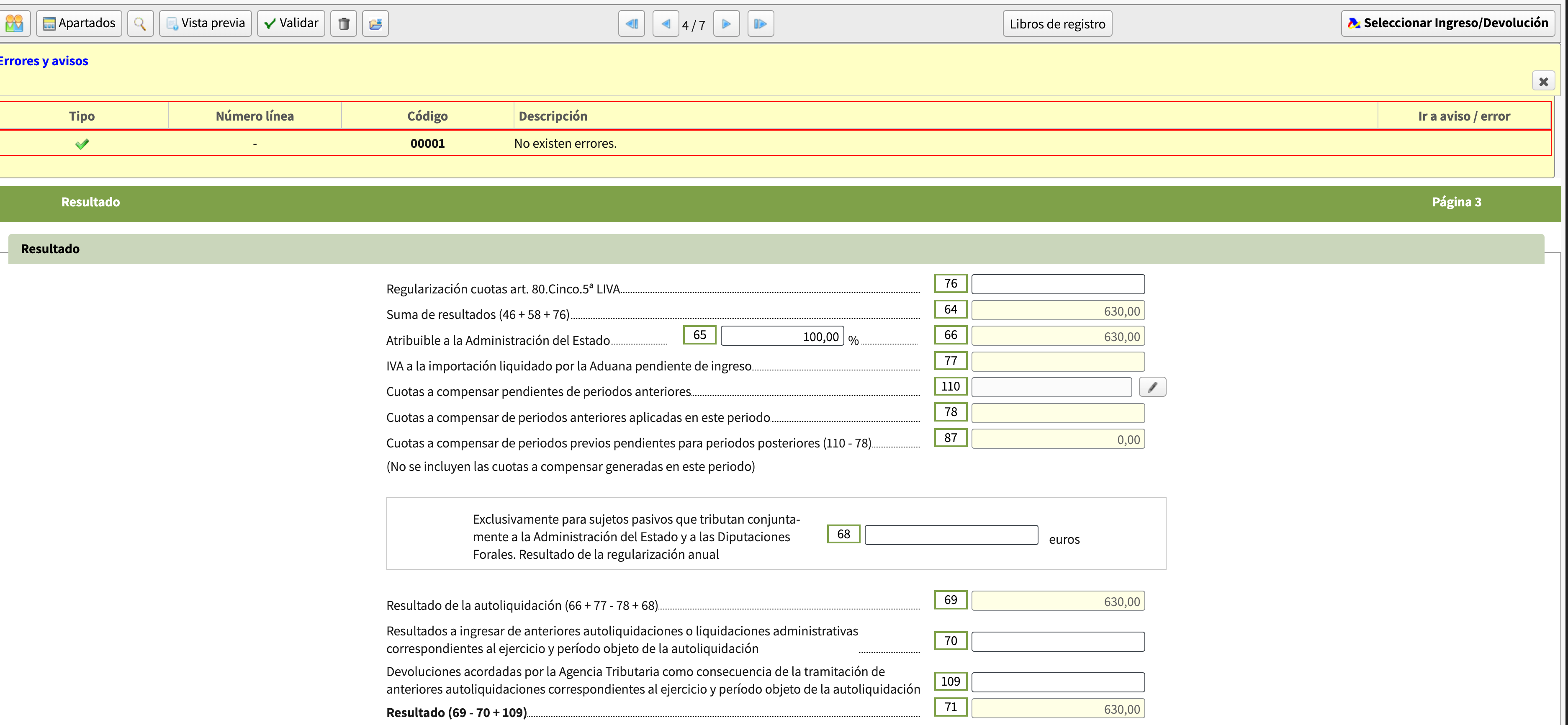Click field 66 value 630,00
The height and width of the screenshot is (725, 1568).
coord(1058,336)
